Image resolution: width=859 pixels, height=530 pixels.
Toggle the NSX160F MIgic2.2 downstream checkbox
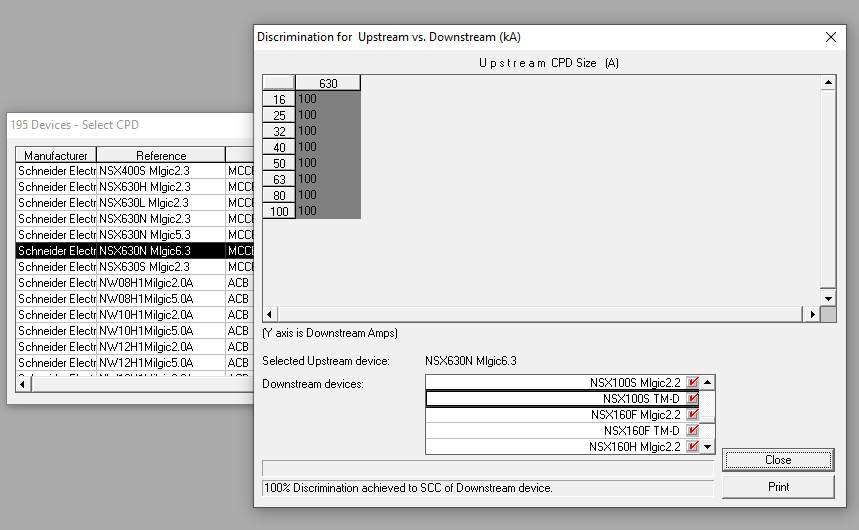[x=693, y=414]
